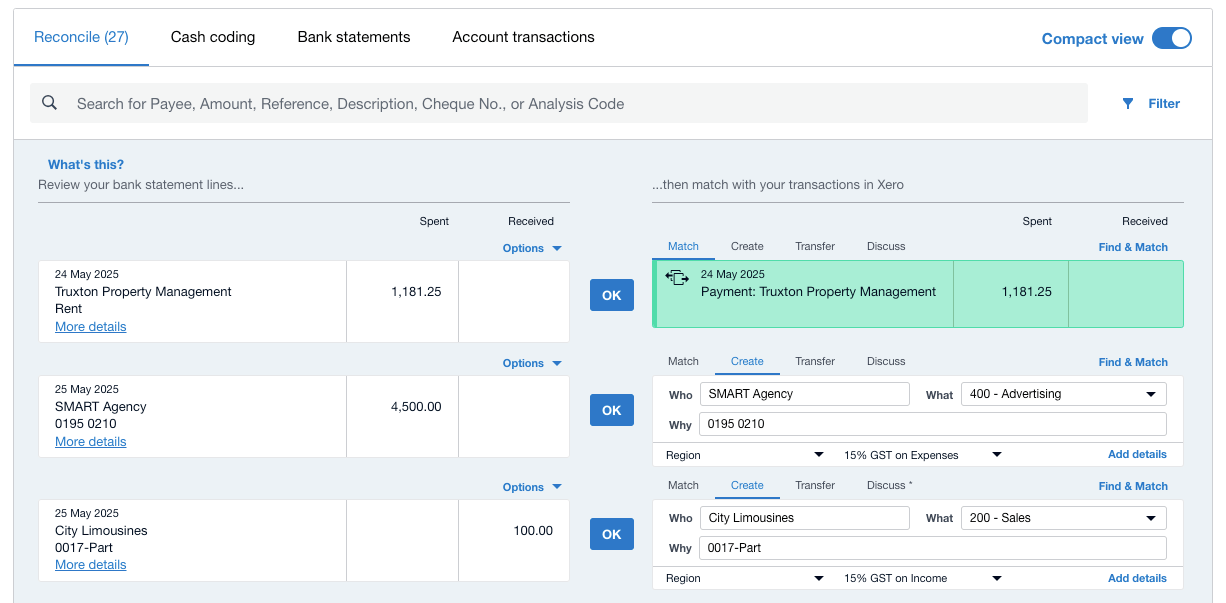Viewport: 1226px width, 603px height.
Task: Click OK for the City Limousines line
Action: pyautogui.click(x=612, y=534)
